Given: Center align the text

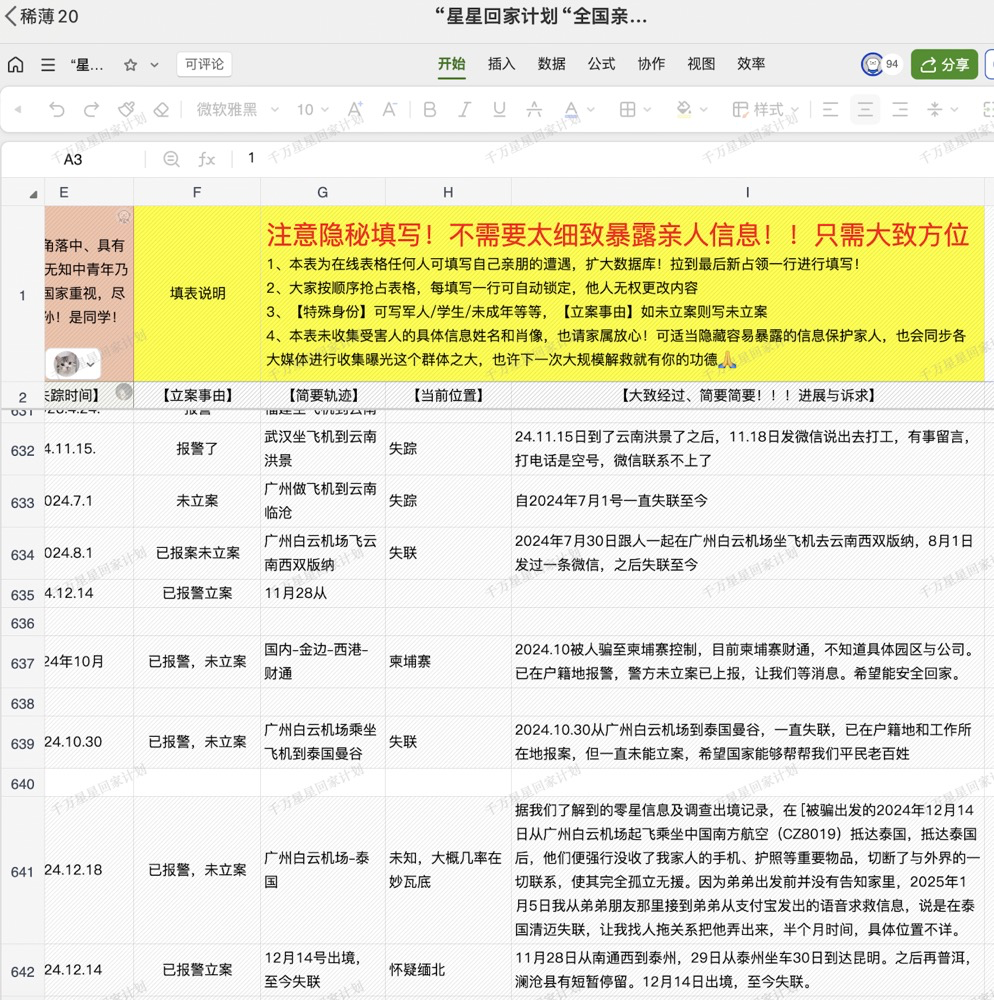Looking at the screenshot, I should click(865, 110).
